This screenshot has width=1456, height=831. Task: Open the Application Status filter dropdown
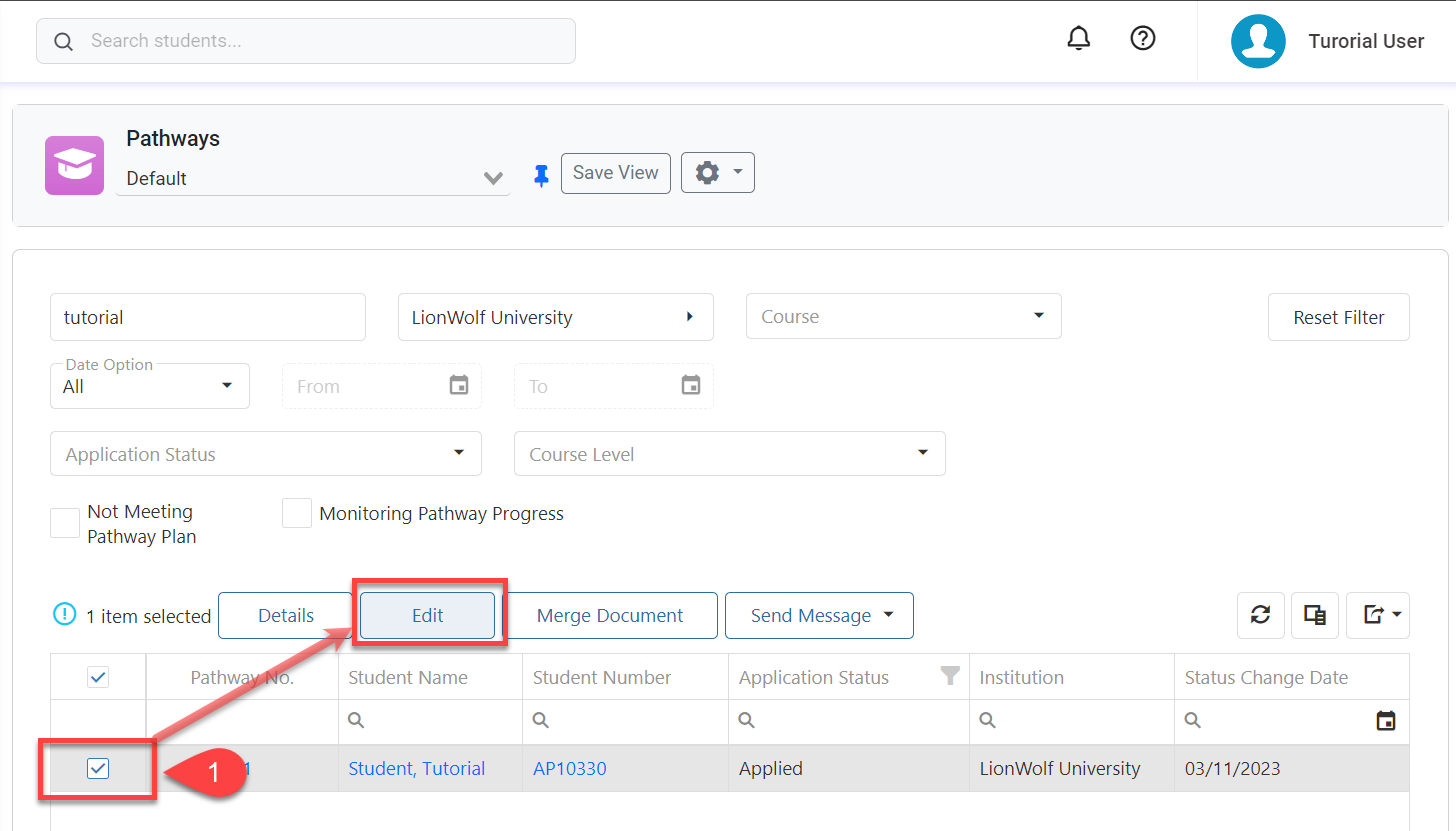coord(266,454)
